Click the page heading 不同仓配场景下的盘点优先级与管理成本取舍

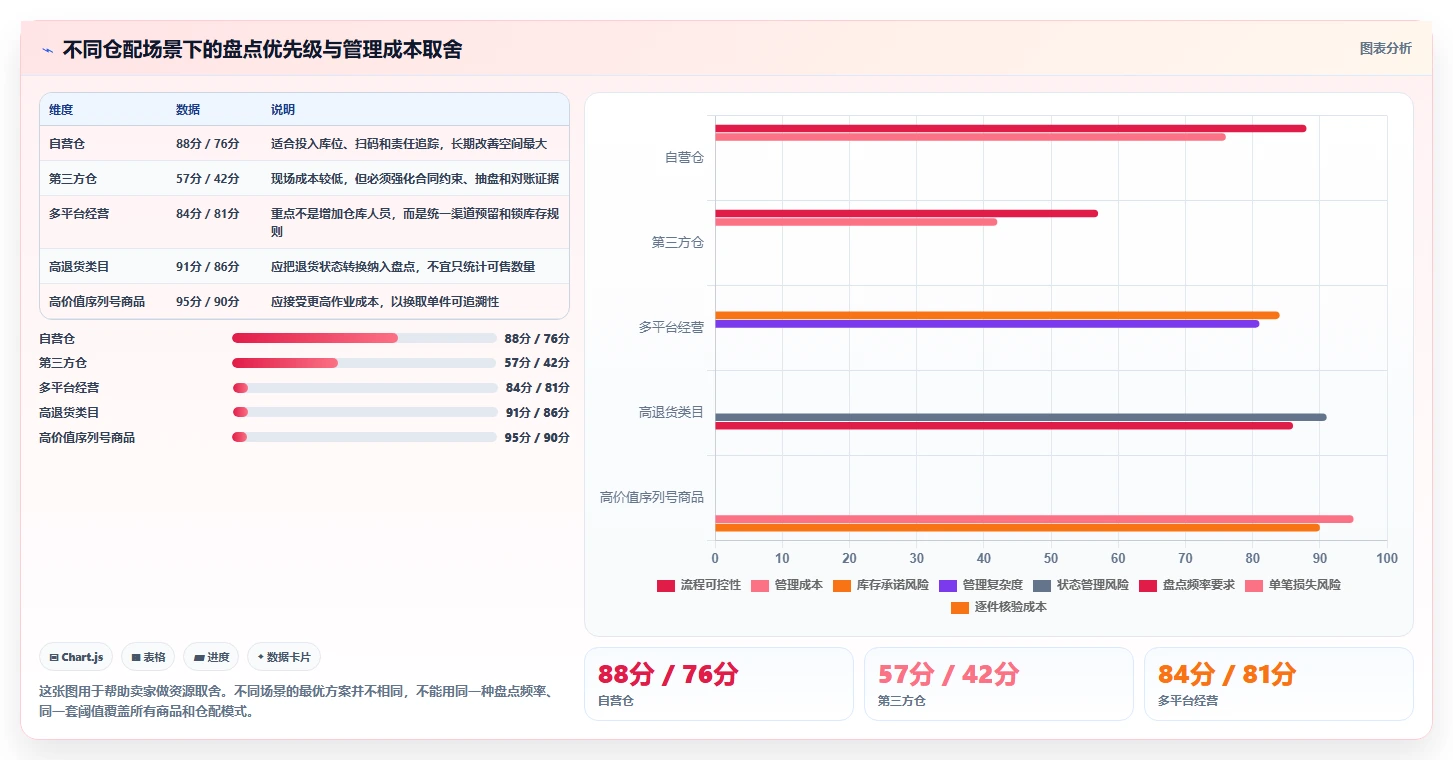click(x=262, y=50)
